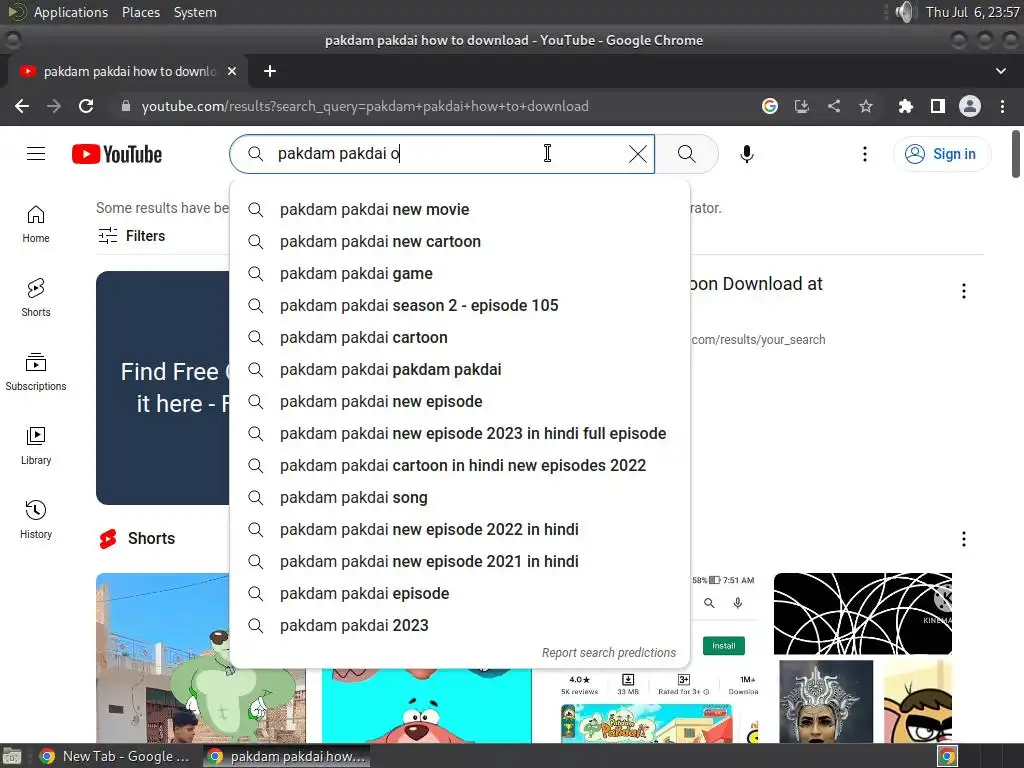The height and width of the screenshot is (768, 1024).
Task: Select suggestion pakdam pakdai new movie
Action: (460, 210)
